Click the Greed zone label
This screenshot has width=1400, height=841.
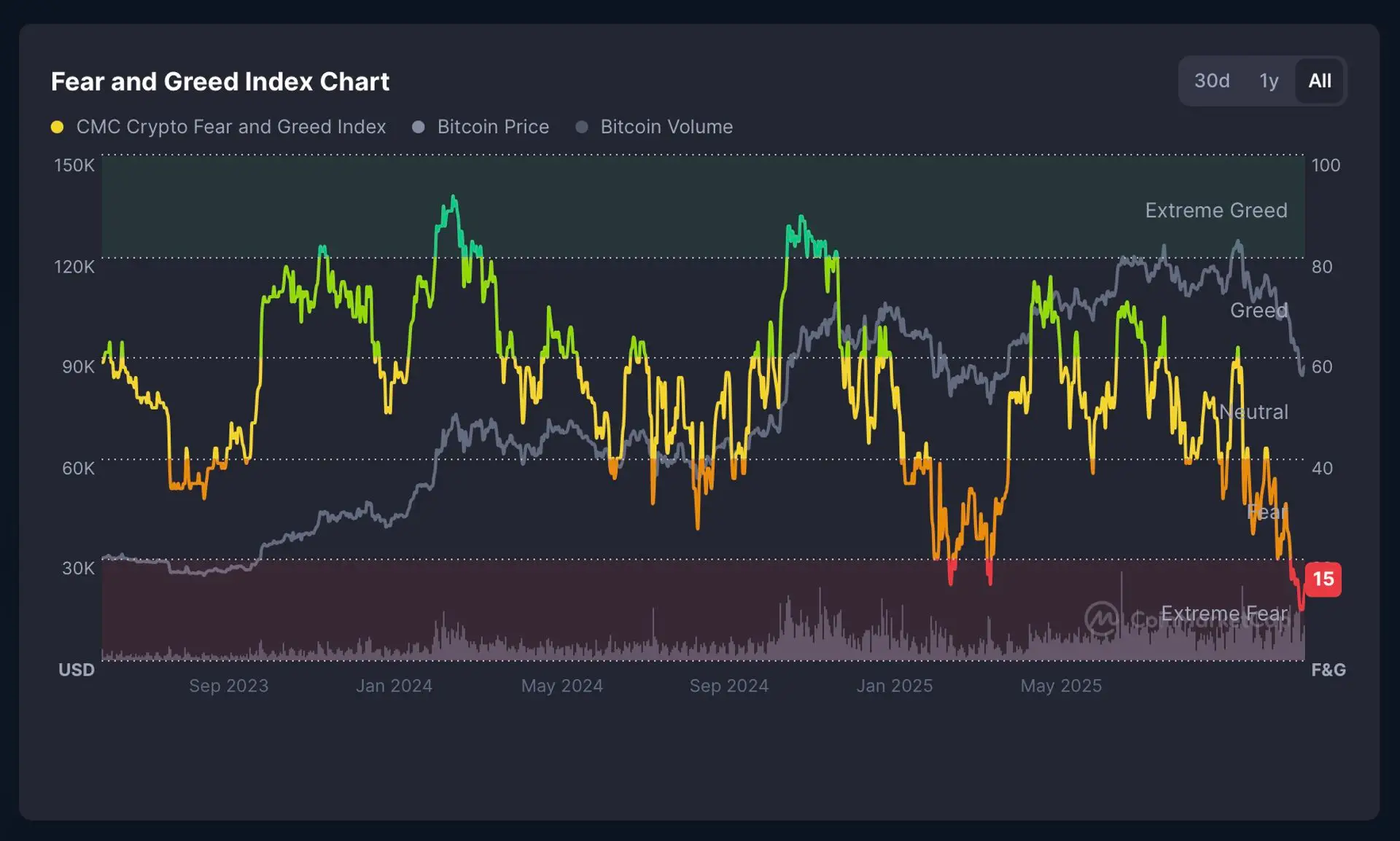pos(1258,310)
